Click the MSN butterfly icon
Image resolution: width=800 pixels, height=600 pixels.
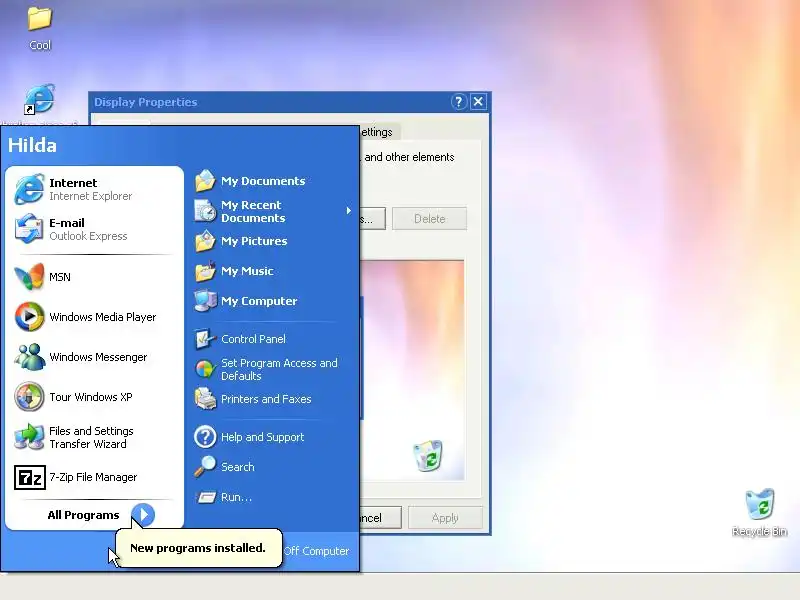29,277
